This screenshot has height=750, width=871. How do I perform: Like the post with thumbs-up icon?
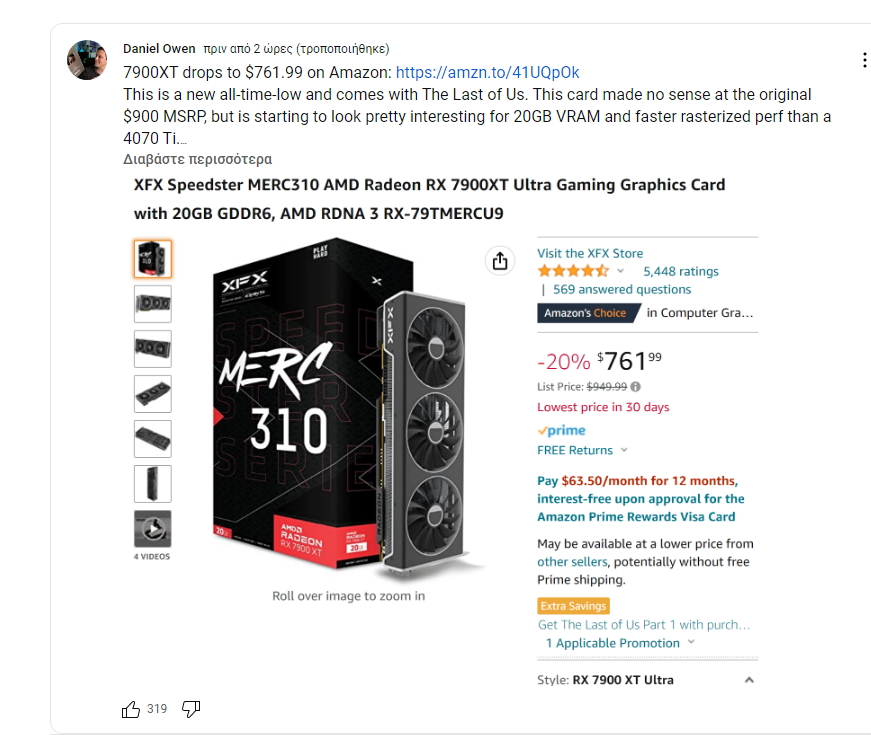(131, 709)
